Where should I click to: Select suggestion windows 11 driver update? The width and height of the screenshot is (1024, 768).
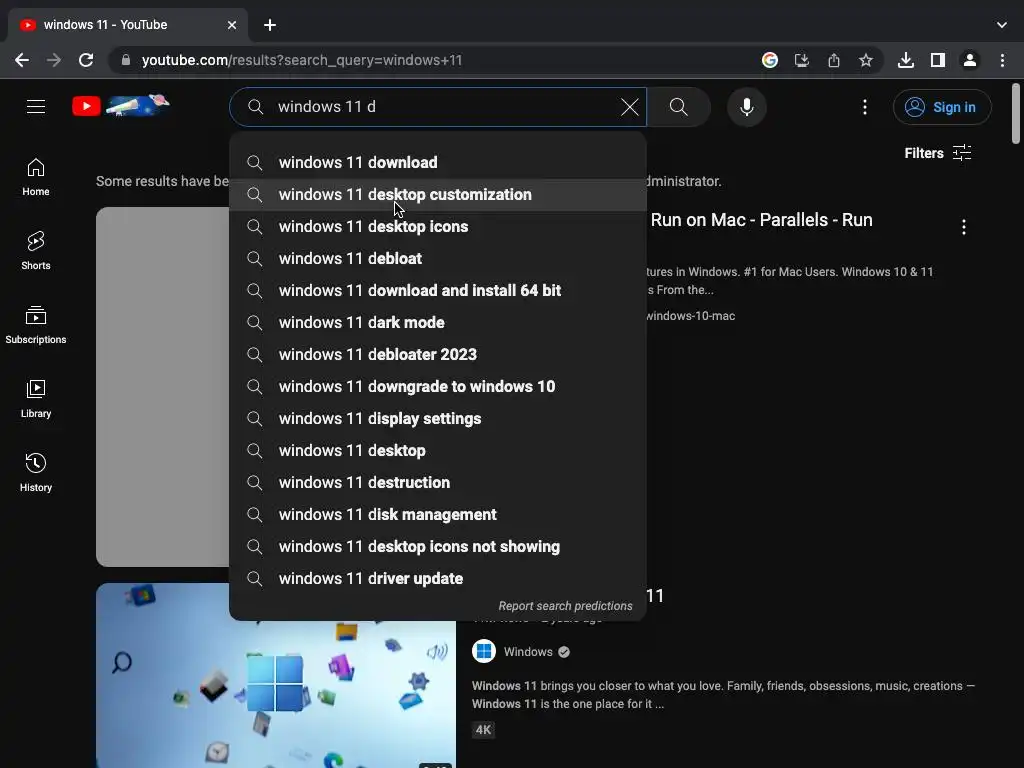[x=438, y=579]
